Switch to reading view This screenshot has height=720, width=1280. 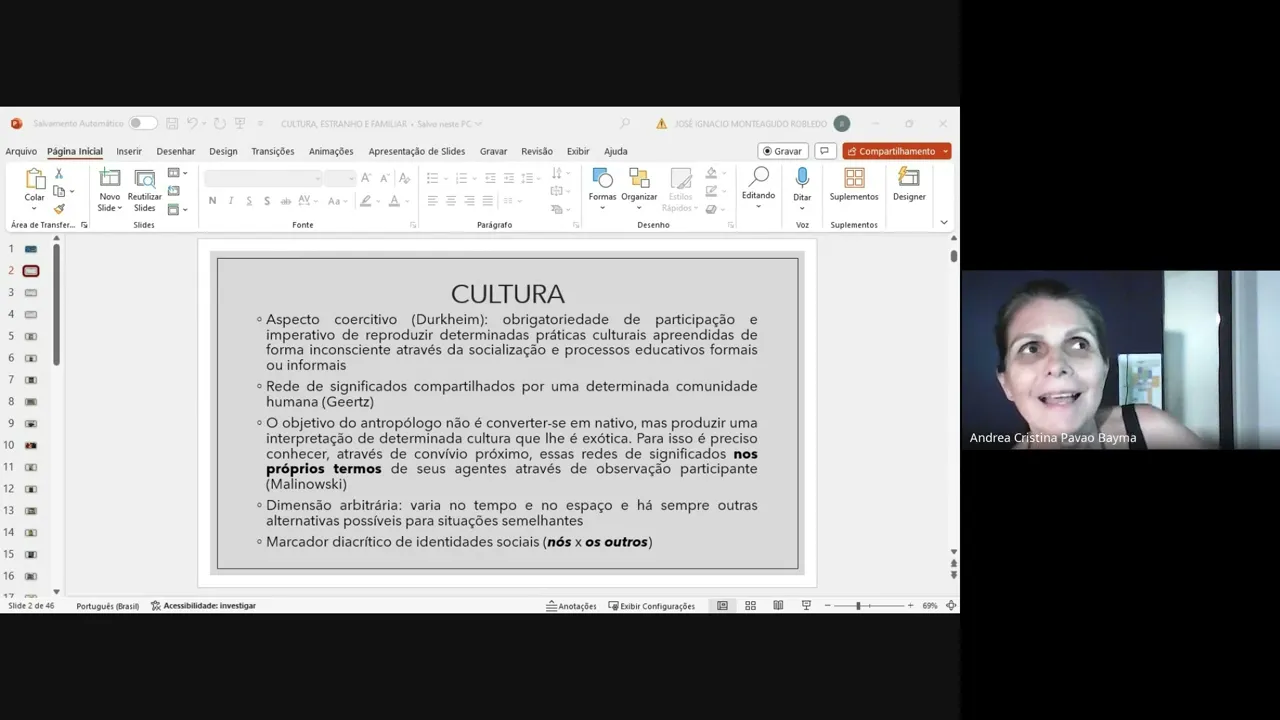coord(778,606)
